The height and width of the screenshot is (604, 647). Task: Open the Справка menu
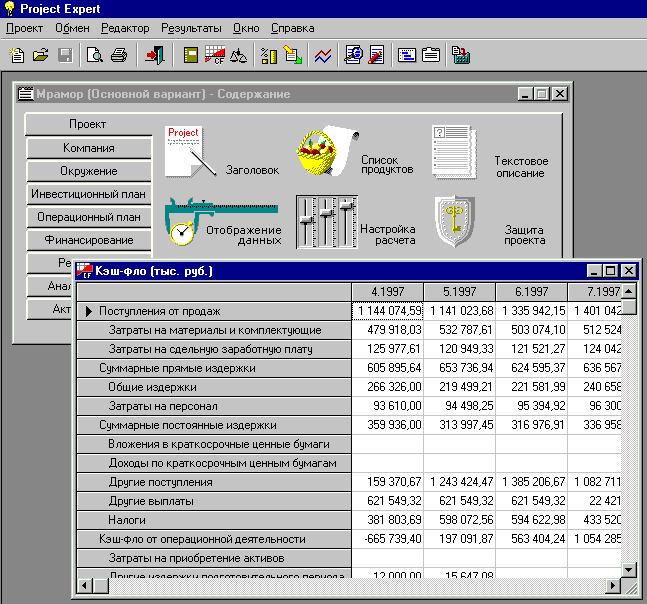pos(293,28)
